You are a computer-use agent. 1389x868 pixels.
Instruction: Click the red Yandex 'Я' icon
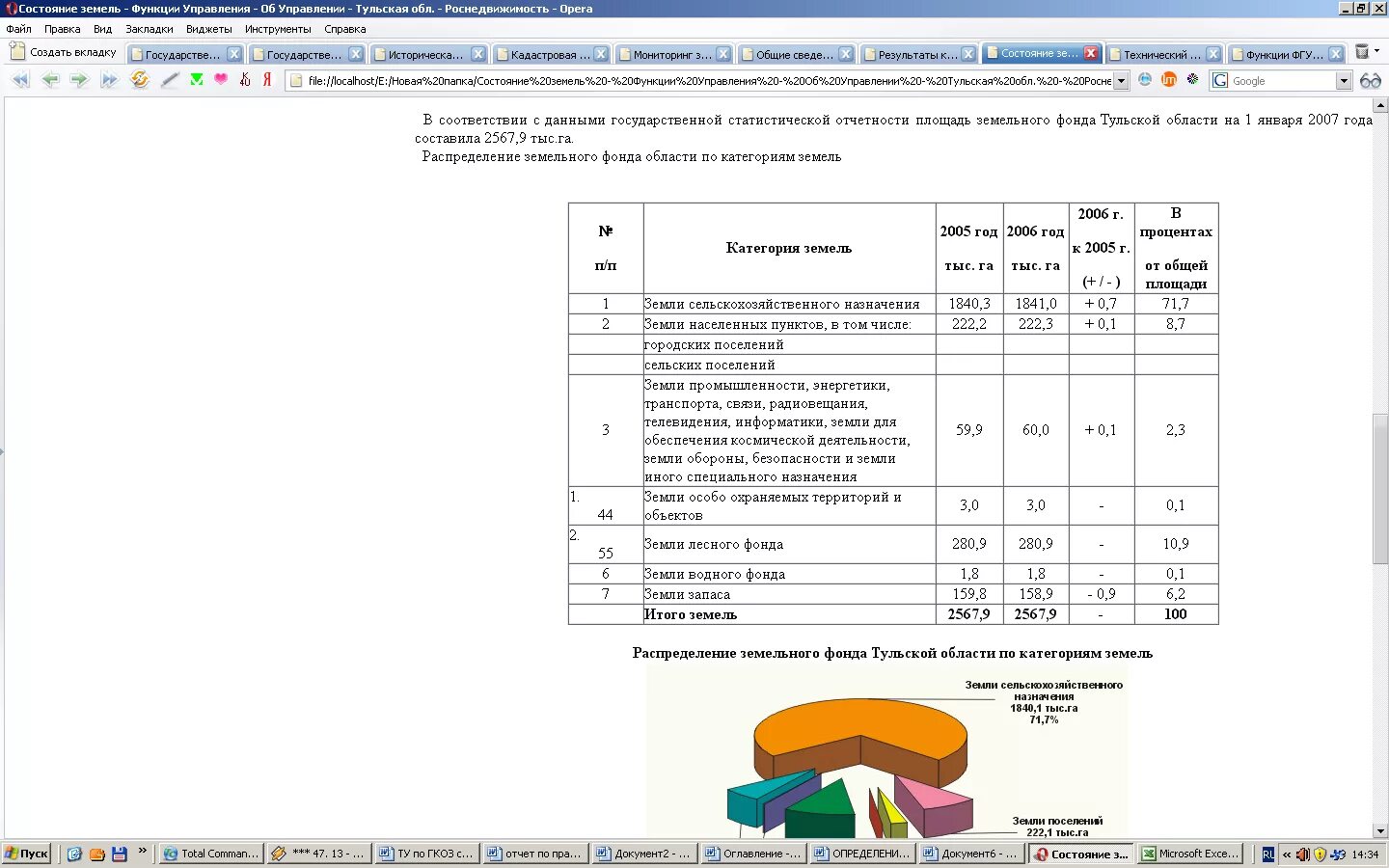[267, 80]
